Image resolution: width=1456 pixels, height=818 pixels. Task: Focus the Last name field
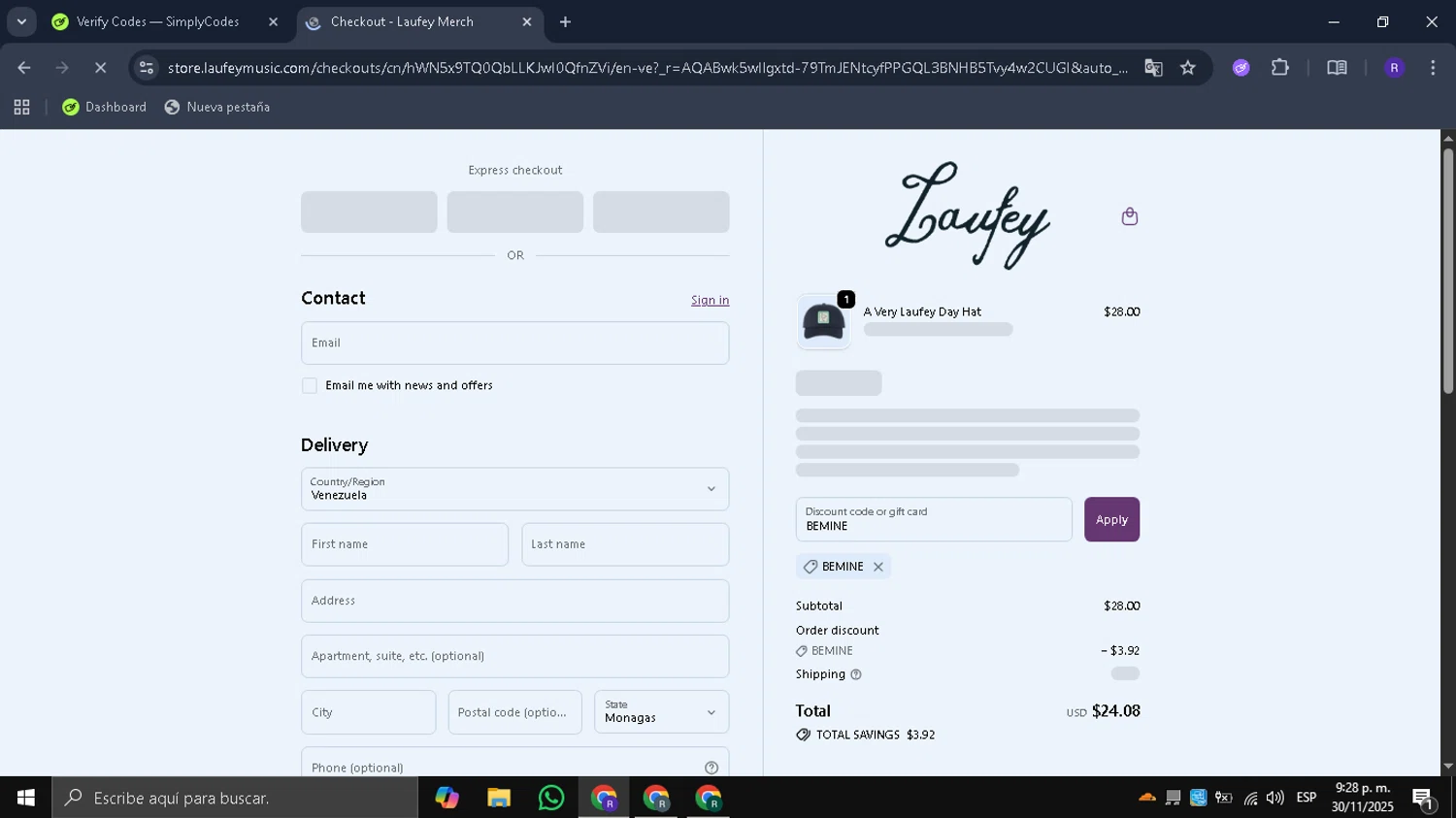[x=625, y=544]
